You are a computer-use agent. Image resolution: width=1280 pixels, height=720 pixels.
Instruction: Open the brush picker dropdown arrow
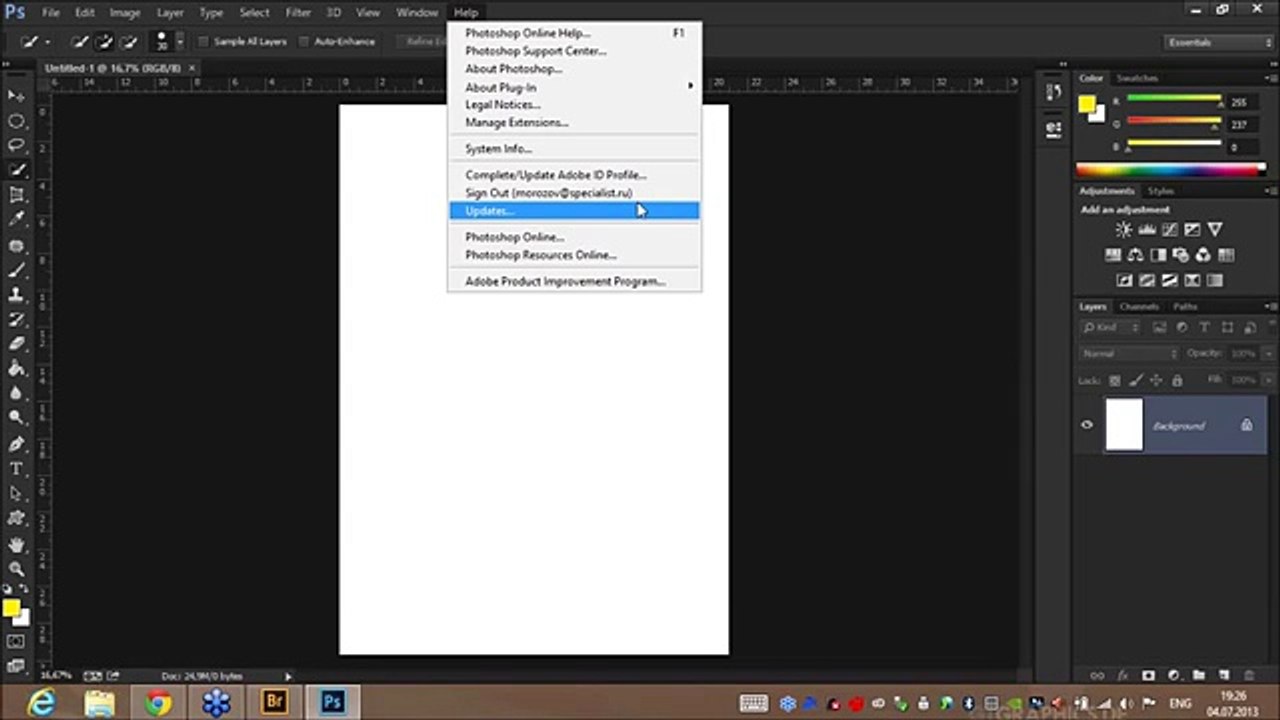click(x=180, y=42)
